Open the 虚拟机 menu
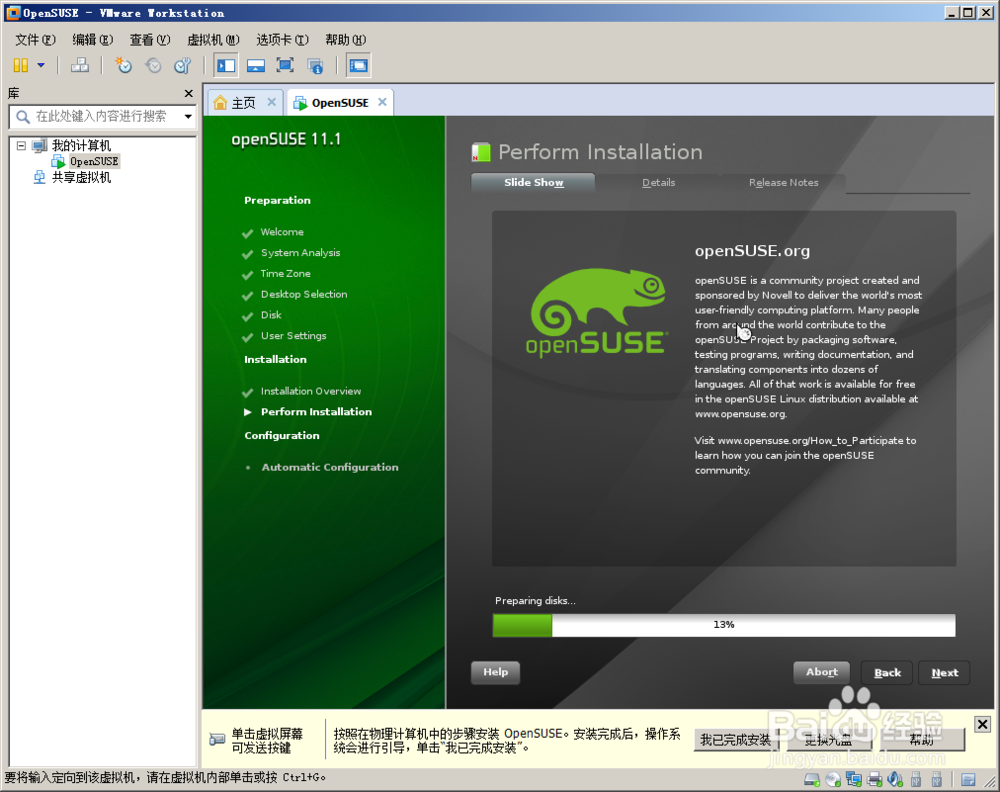 tap(213, 40)
